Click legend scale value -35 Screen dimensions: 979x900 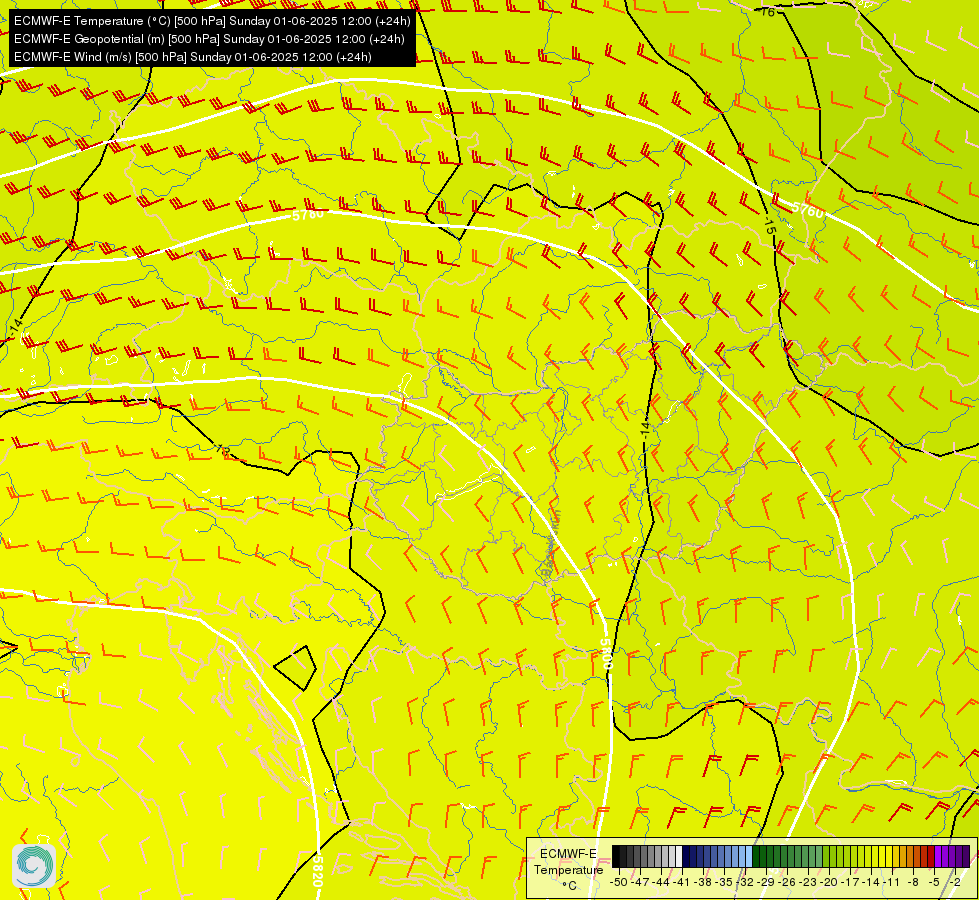tap(724, 882)
